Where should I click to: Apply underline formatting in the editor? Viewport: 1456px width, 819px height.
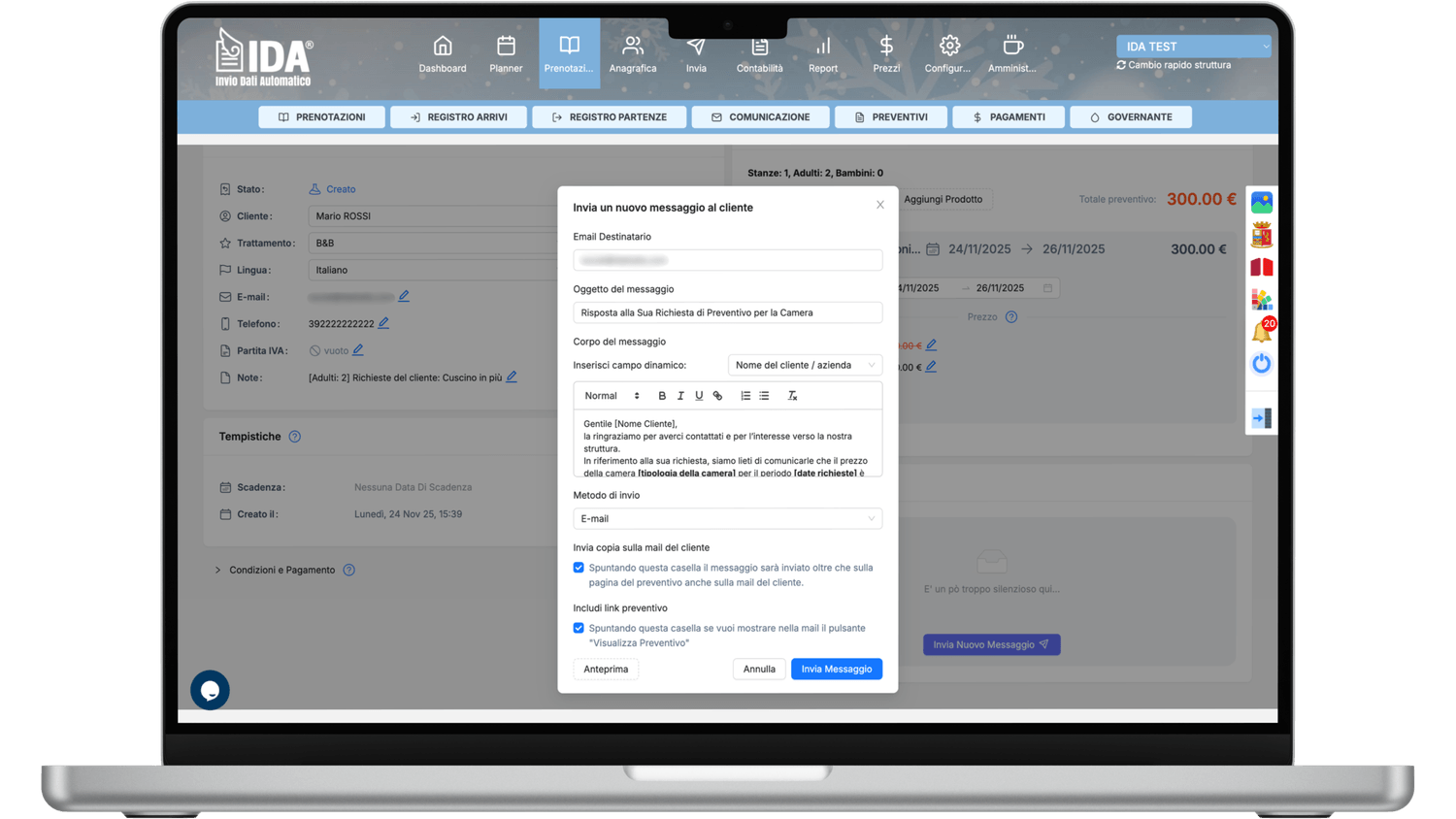[x=699, y=396]
